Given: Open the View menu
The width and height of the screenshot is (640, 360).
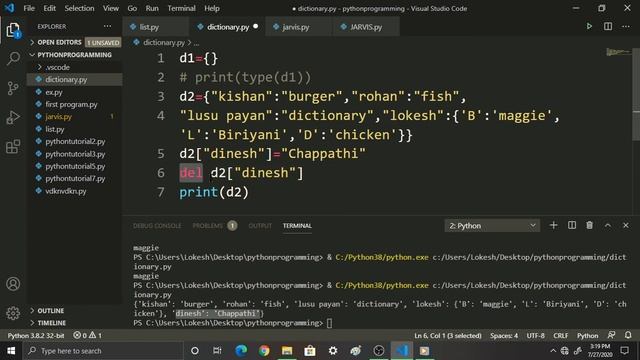Looking at the screenshot, I should pos(111,8).
